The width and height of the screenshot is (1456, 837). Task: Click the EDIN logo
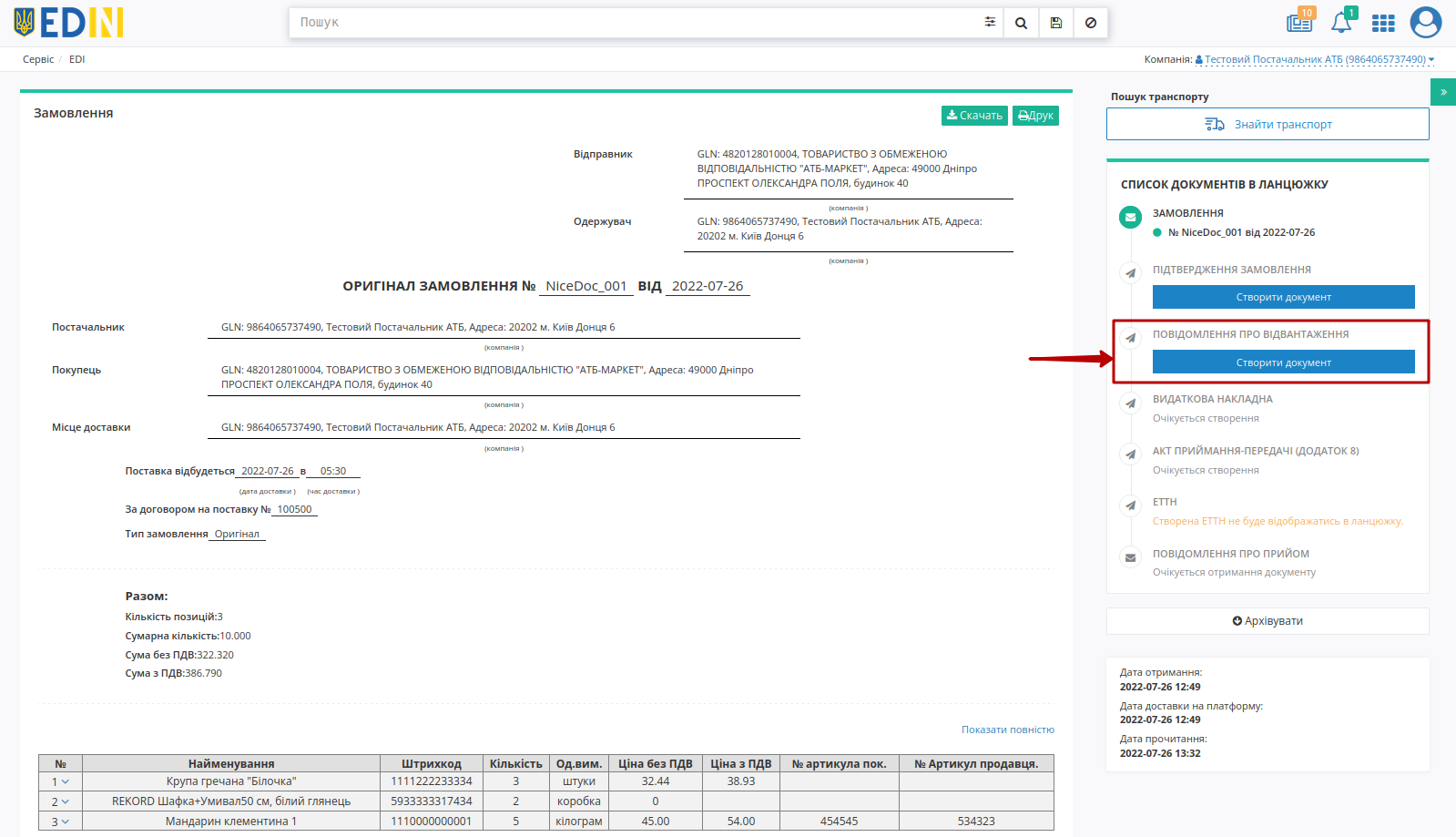pyautogui.click(x=69, y=23)
